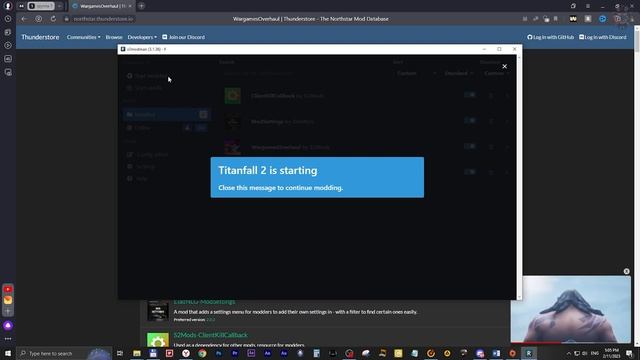Open the Developers dropdown on Thunderstore
The image size is (640, 360).
click(142, 37)
